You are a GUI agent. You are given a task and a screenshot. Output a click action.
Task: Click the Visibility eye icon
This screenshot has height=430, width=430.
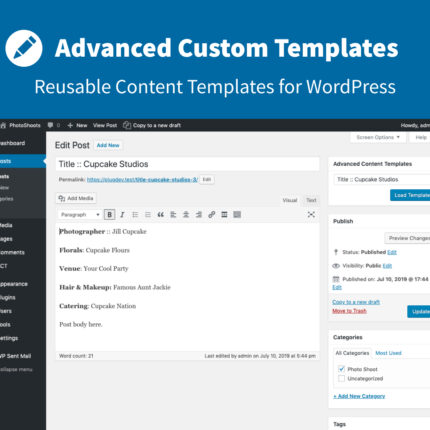(336, 266)
